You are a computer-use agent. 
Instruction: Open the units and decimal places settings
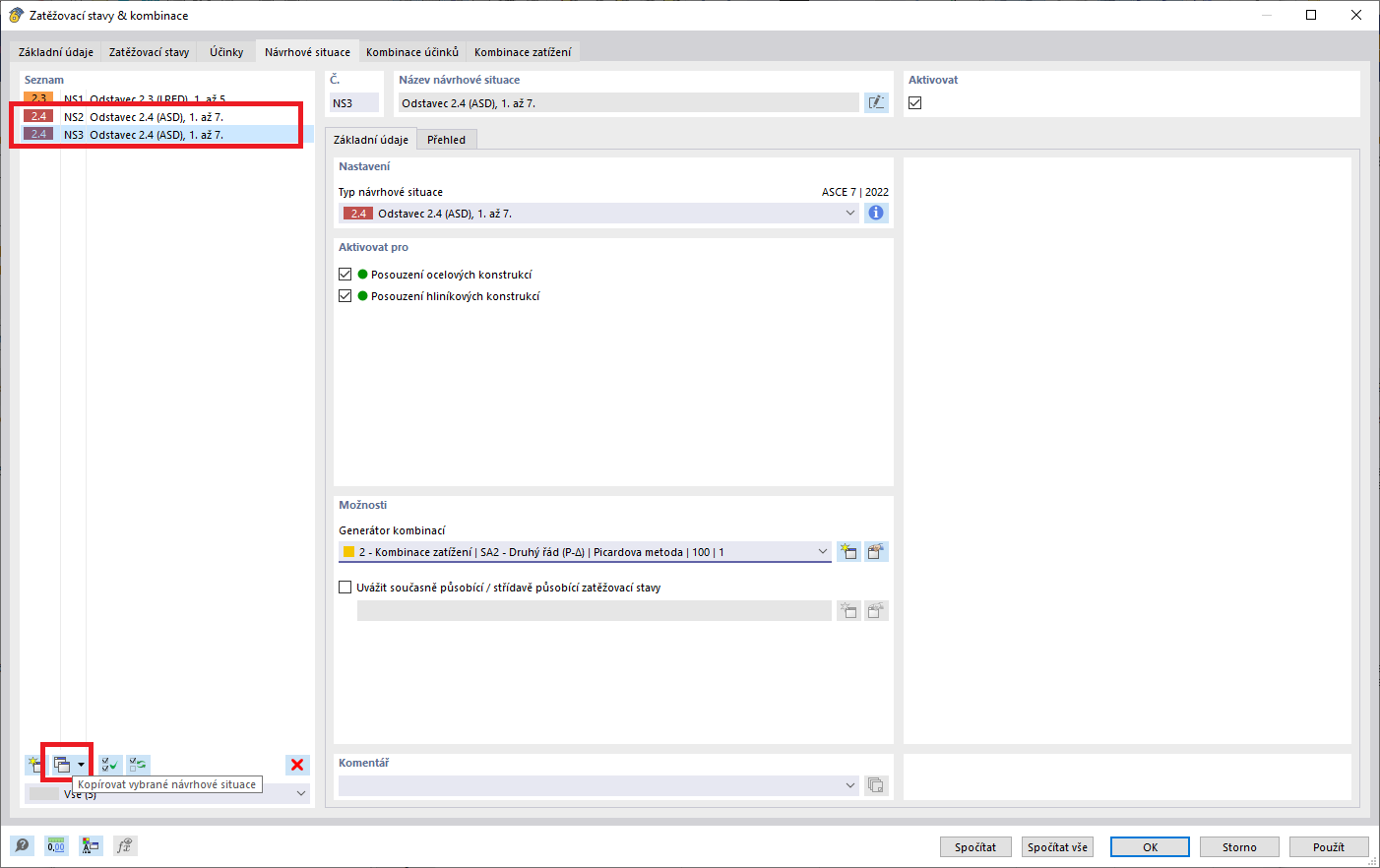[x=56, y=846]
